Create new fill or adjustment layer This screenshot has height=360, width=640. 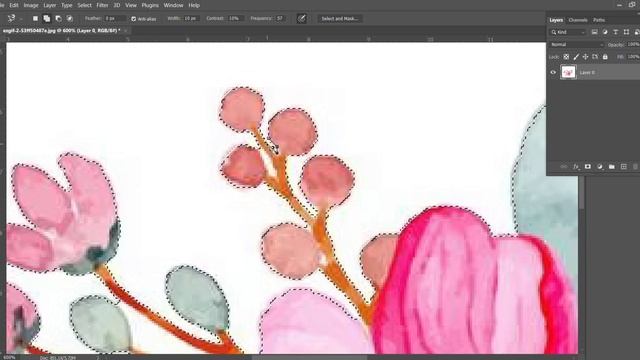point(600,167)
